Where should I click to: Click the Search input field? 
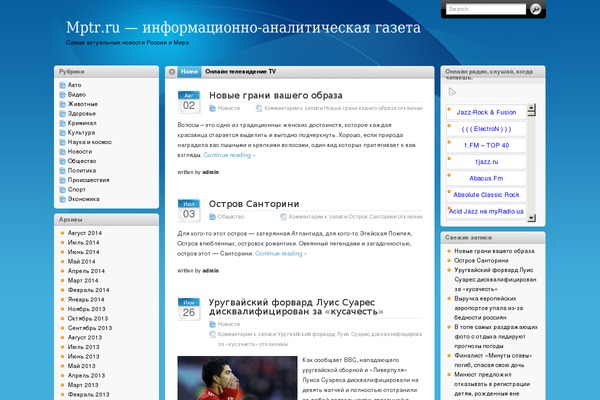tap(486, 9)
